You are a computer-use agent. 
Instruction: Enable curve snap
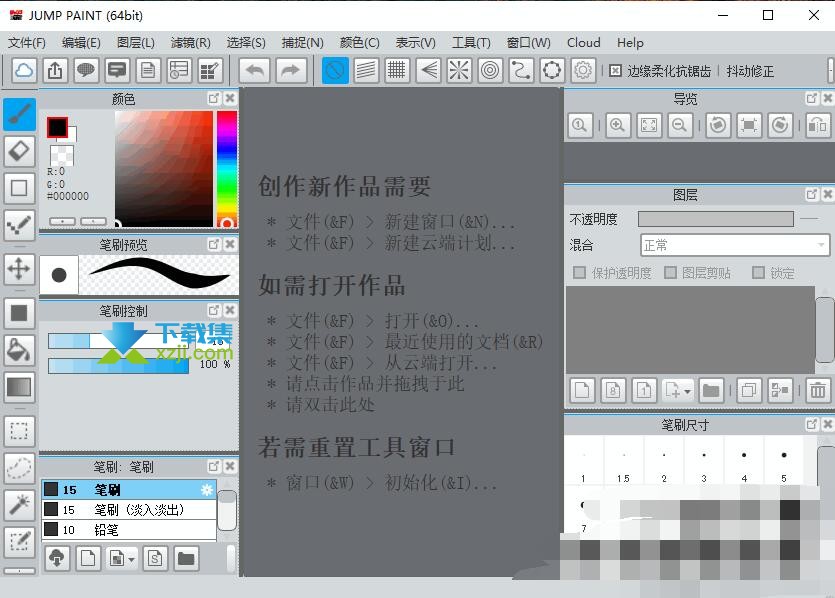(x=521, y=70)
